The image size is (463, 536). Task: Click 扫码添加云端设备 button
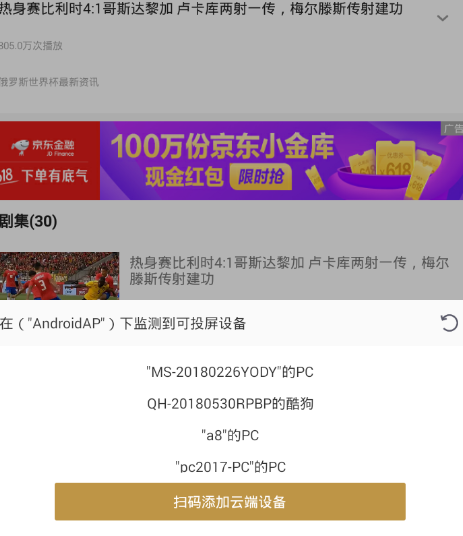[x=230, y=502]
